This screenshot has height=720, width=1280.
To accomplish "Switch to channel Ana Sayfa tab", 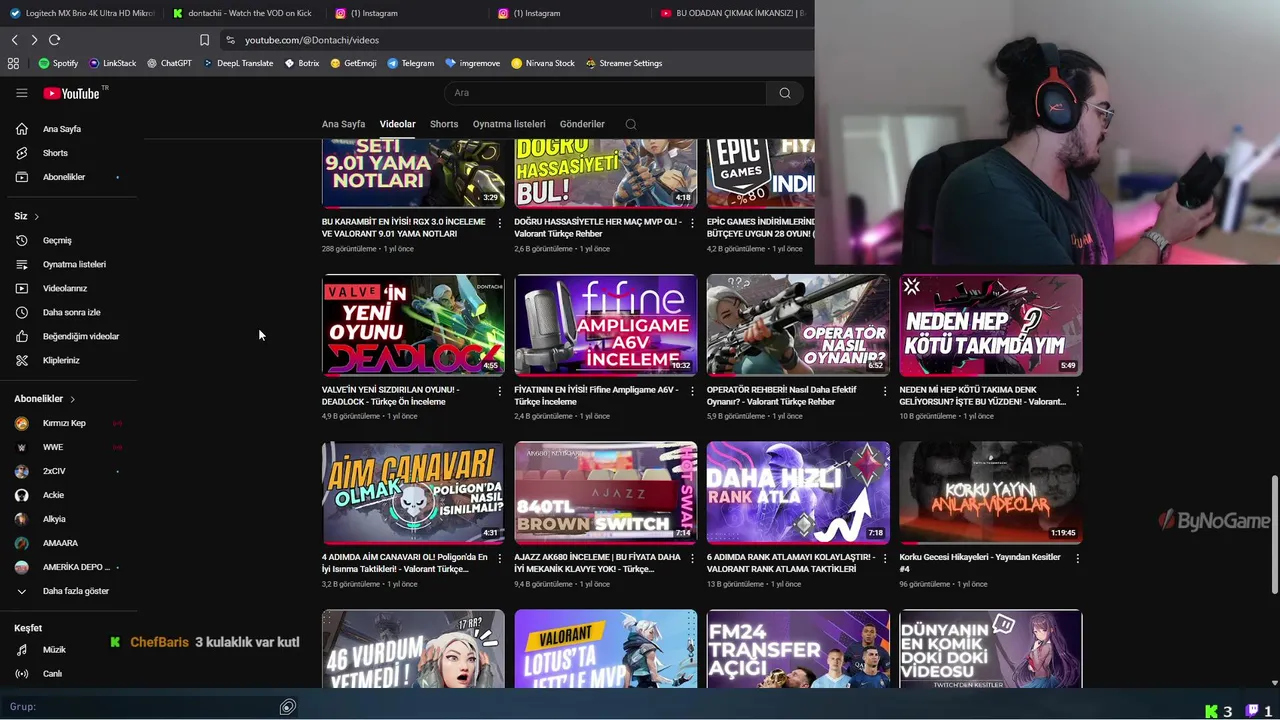I will (x=343, y=124).
